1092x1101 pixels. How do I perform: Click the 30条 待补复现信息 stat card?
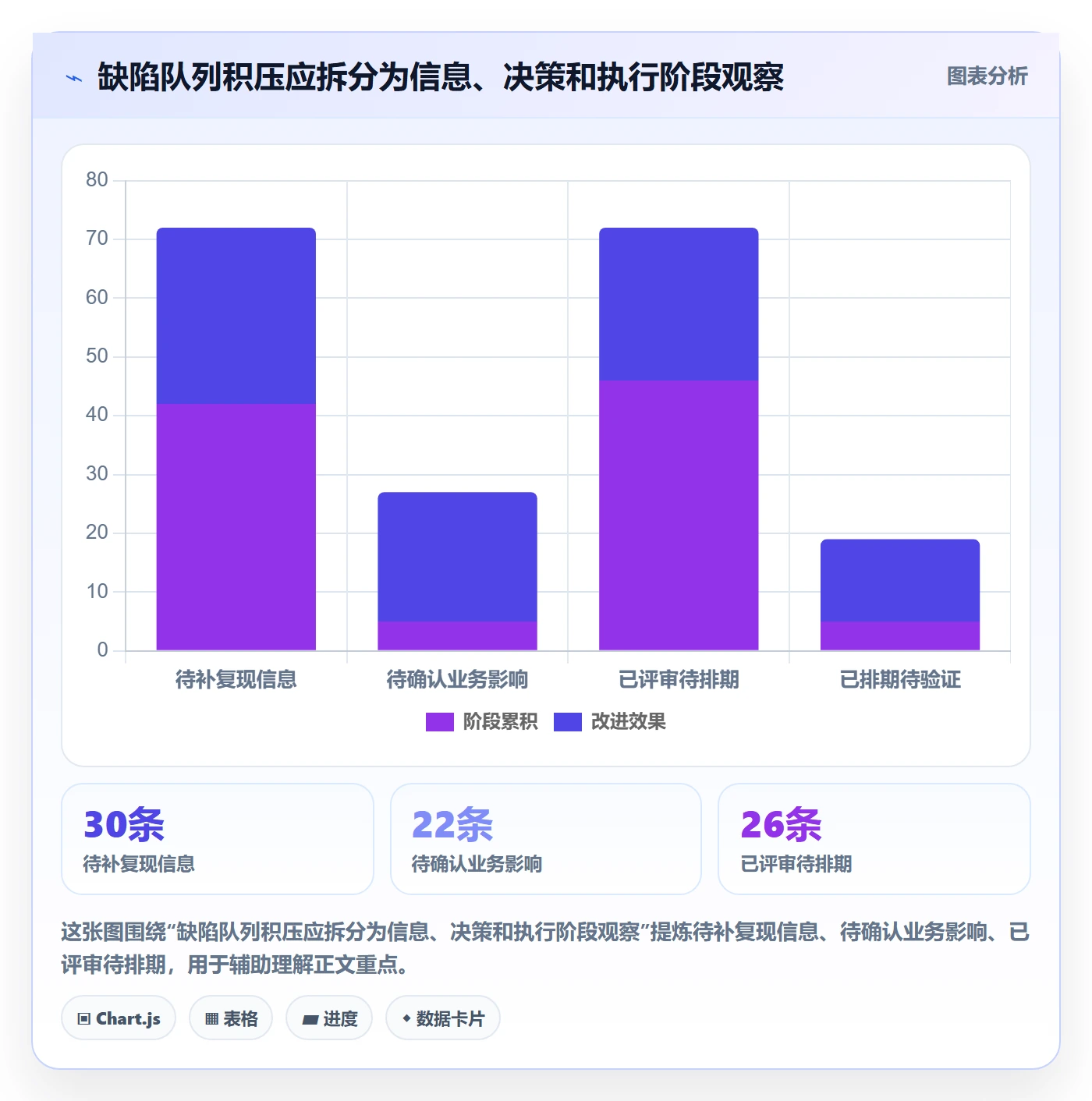218,839
